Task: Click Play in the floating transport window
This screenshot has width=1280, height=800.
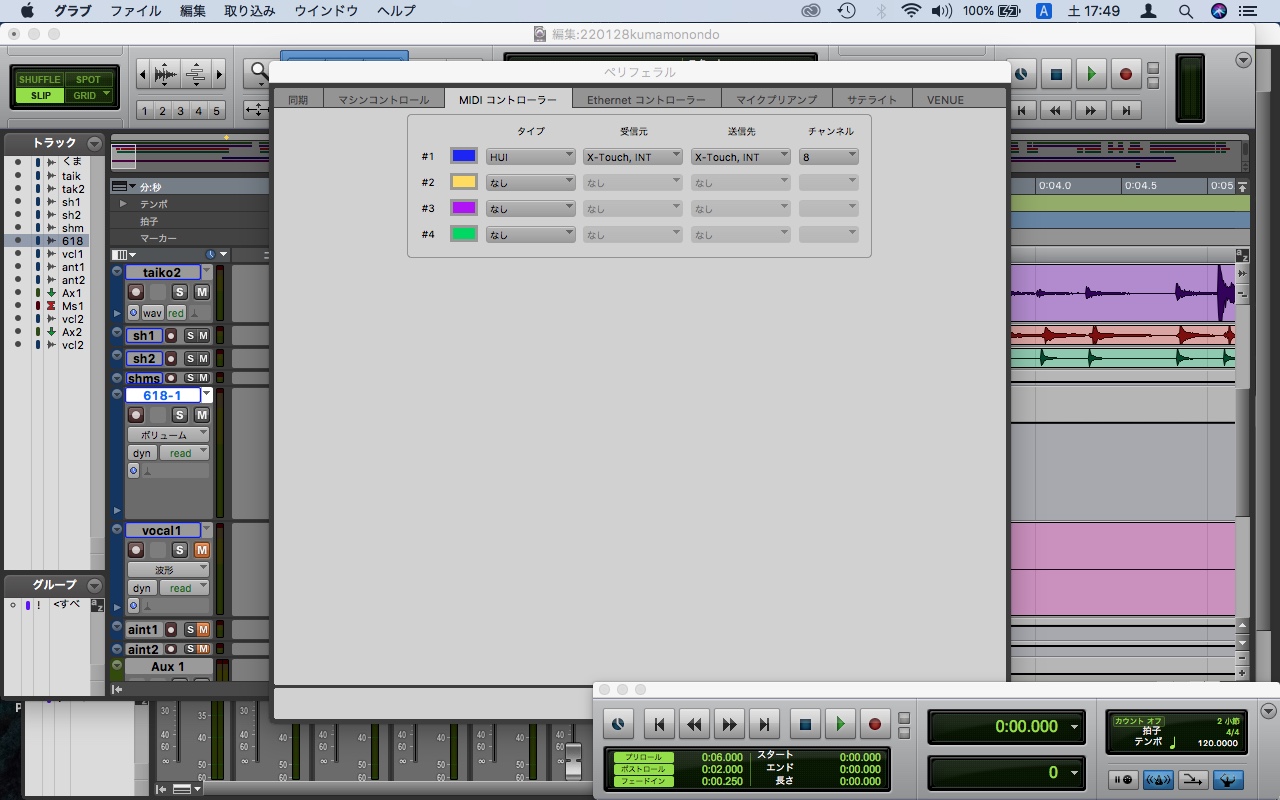Action: pos(840,723)
